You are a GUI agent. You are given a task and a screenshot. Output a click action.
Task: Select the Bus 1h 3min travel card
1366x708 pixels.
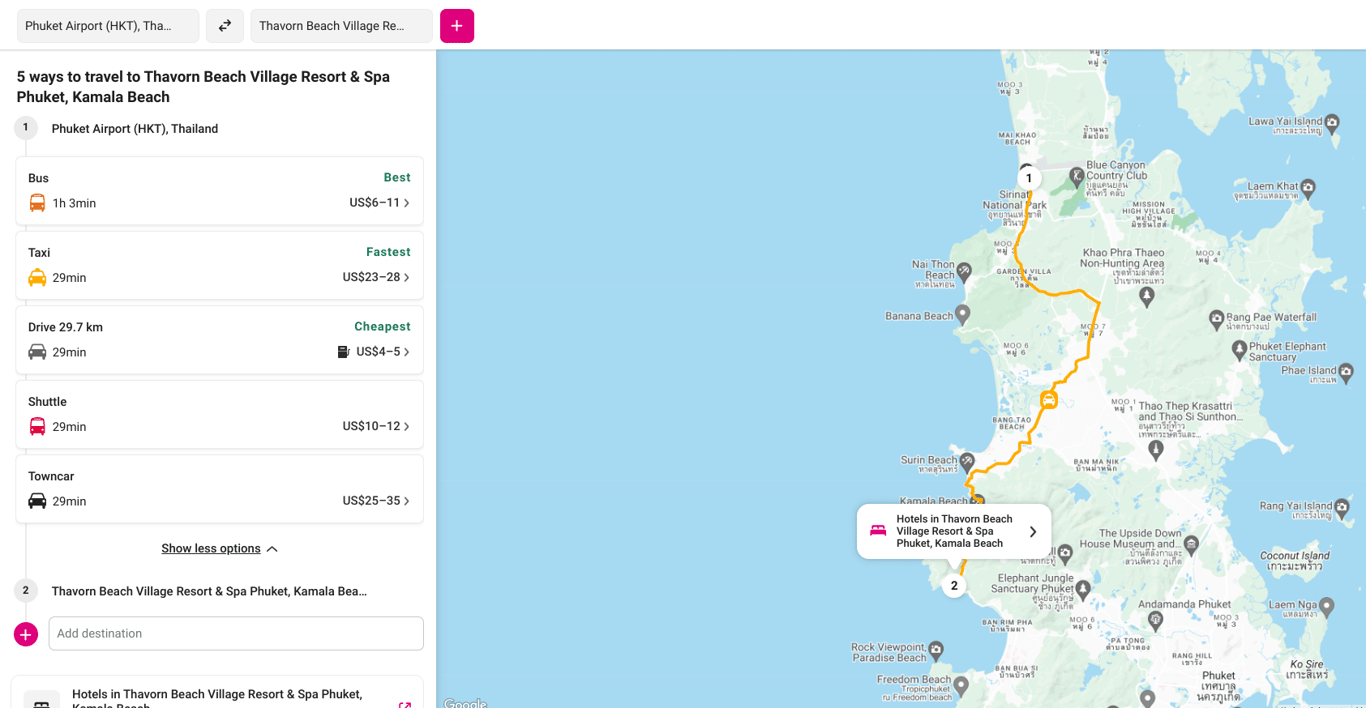tap(219, 191)
